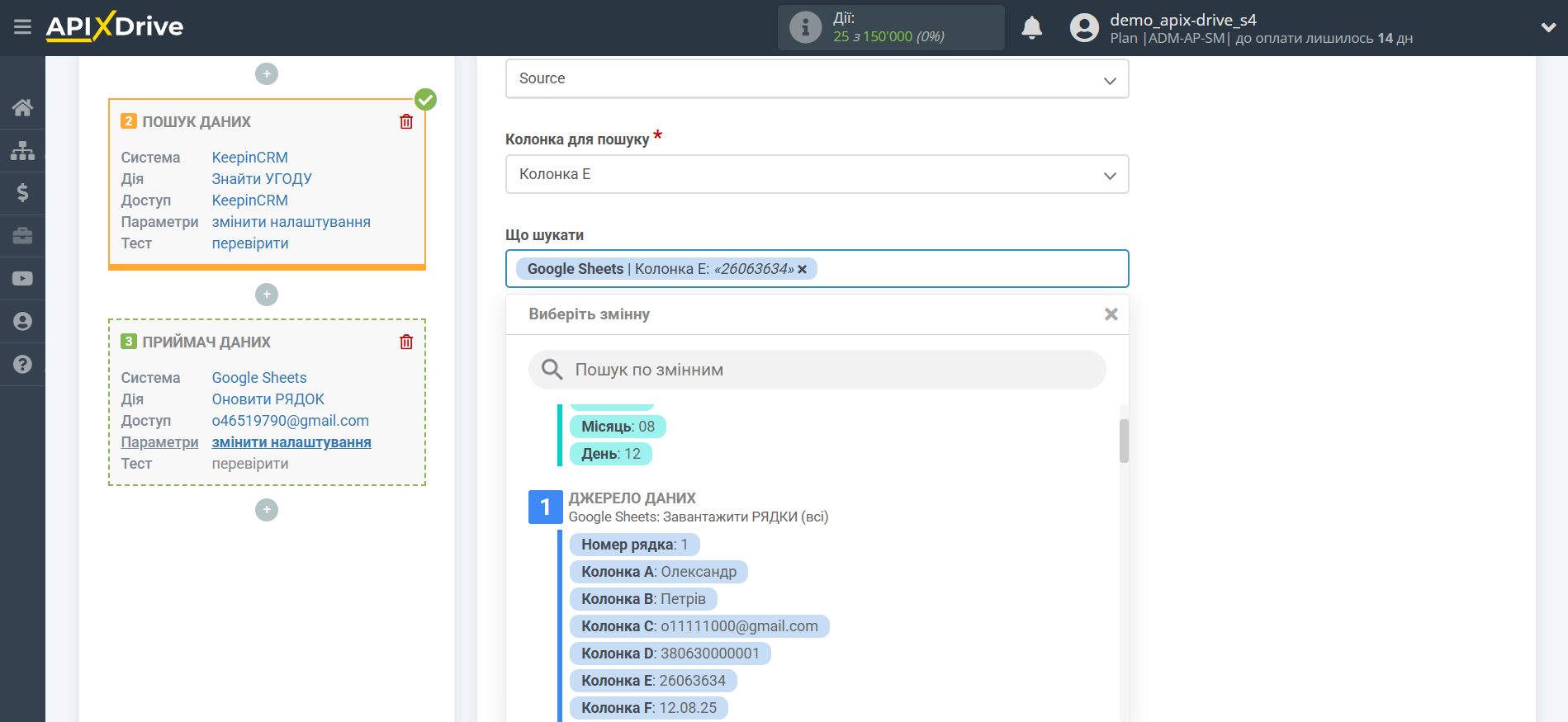Add step between blocks 2 and 3

pyautogui.click(x=267, y=295)
